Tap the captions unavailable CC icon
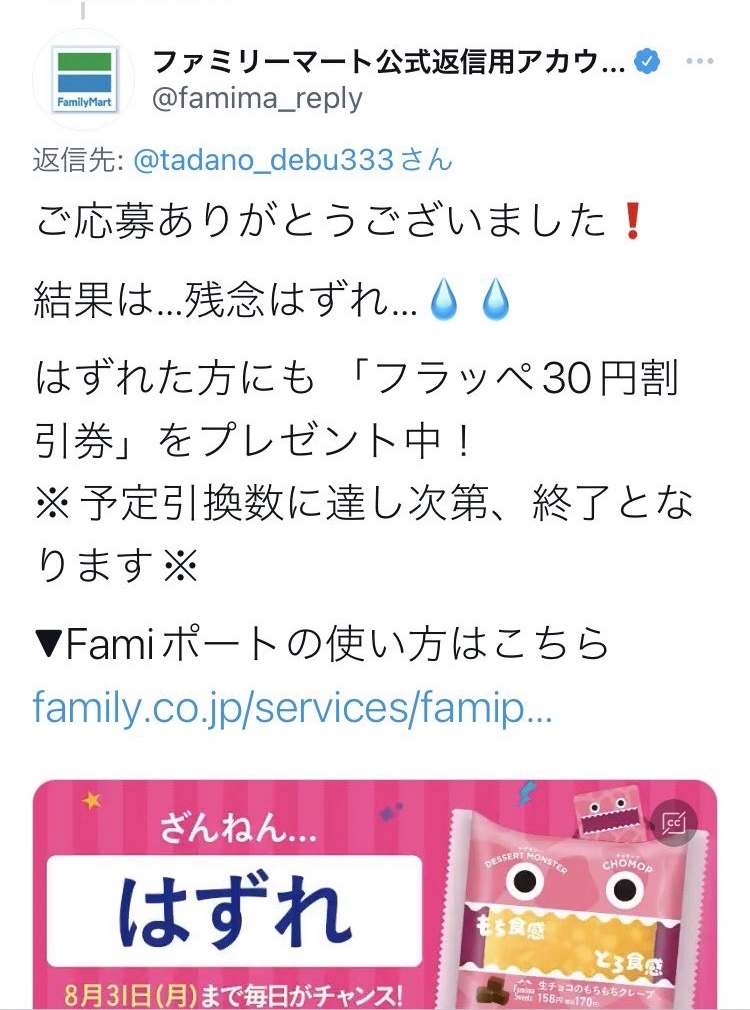 click(673, 823)
